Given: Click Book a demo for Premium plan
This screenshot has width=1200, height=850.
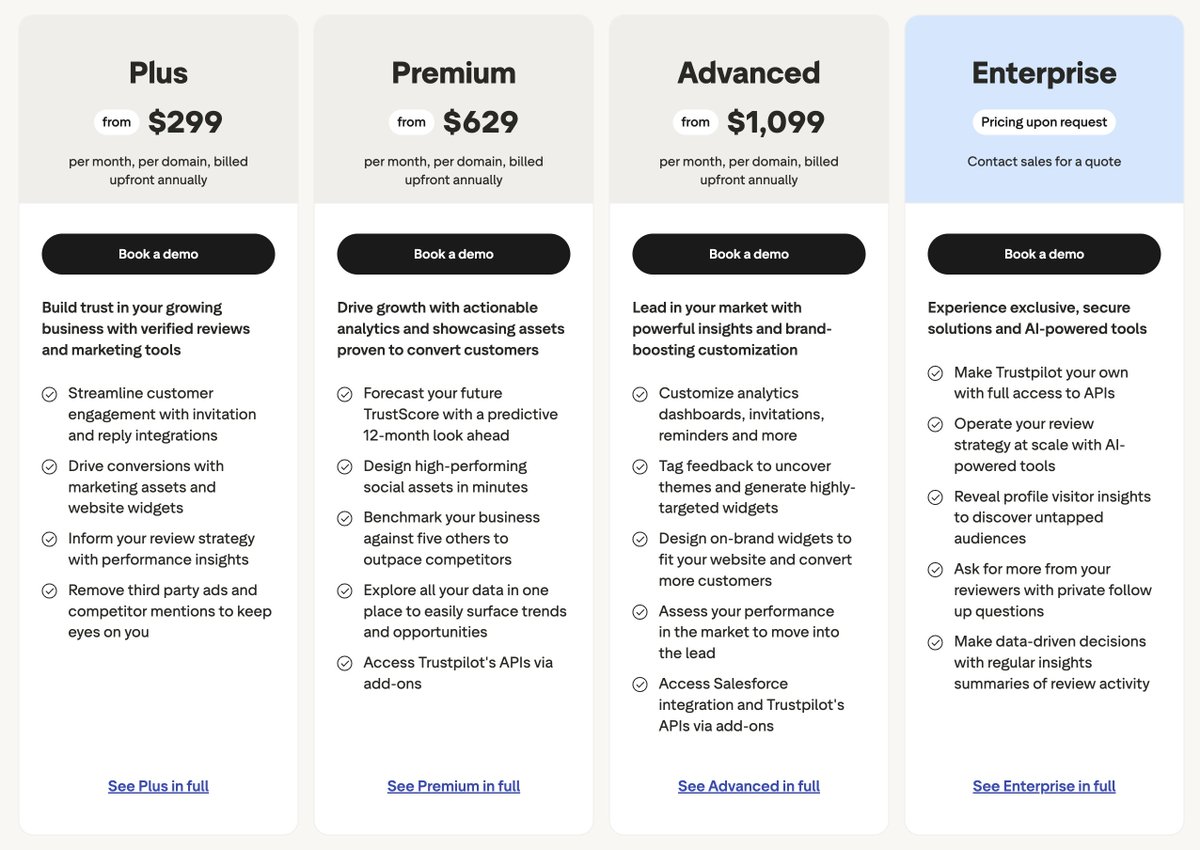Looking at the screenshot, I should (453, 254).
